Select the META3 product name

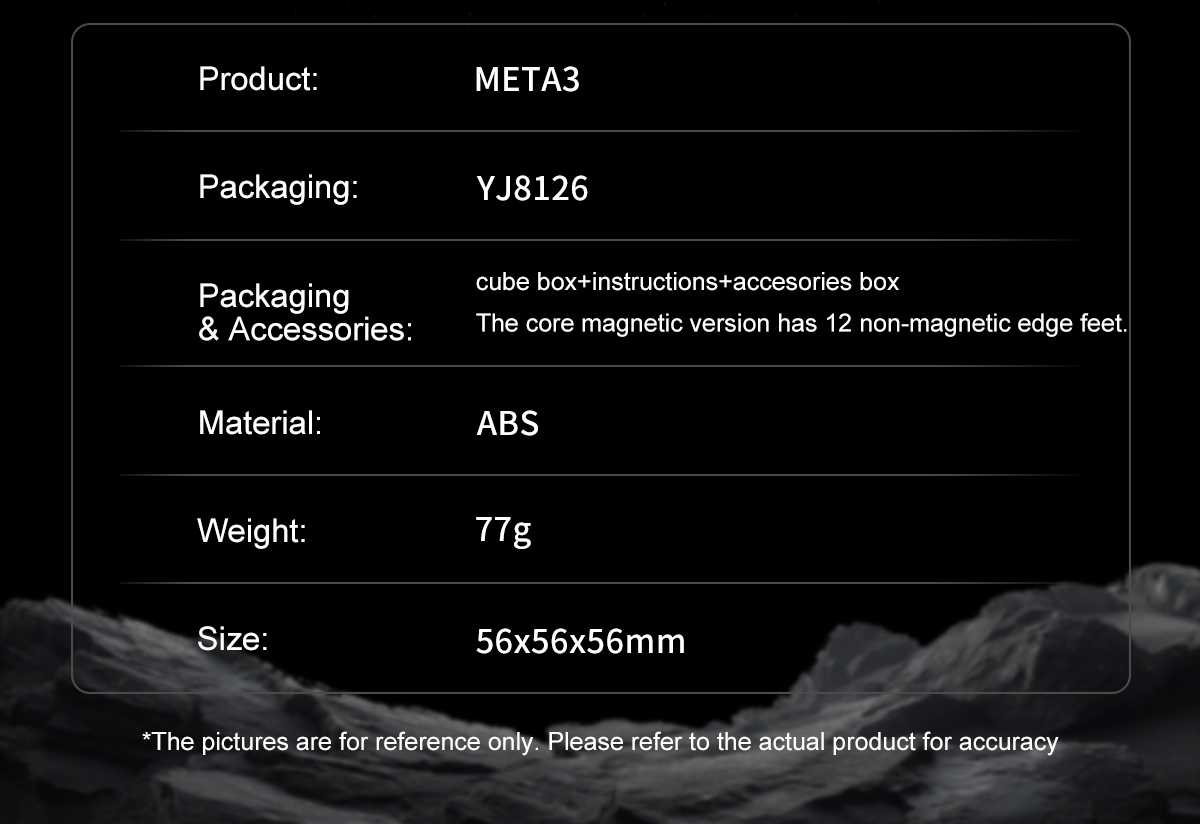click(527, 80)
